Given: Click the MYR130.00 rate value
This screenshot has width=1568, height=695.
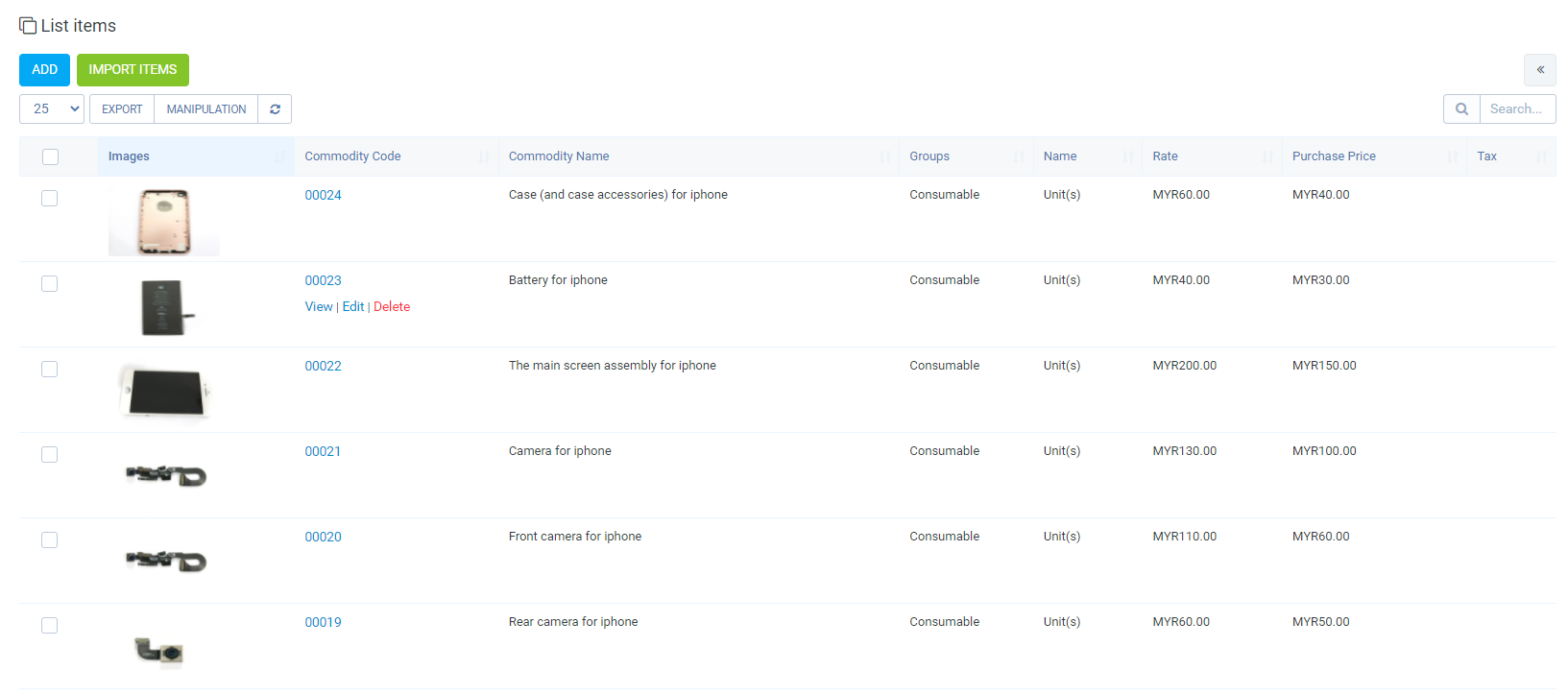Looking at the screenshot, I should click(x=1184, y=451).
